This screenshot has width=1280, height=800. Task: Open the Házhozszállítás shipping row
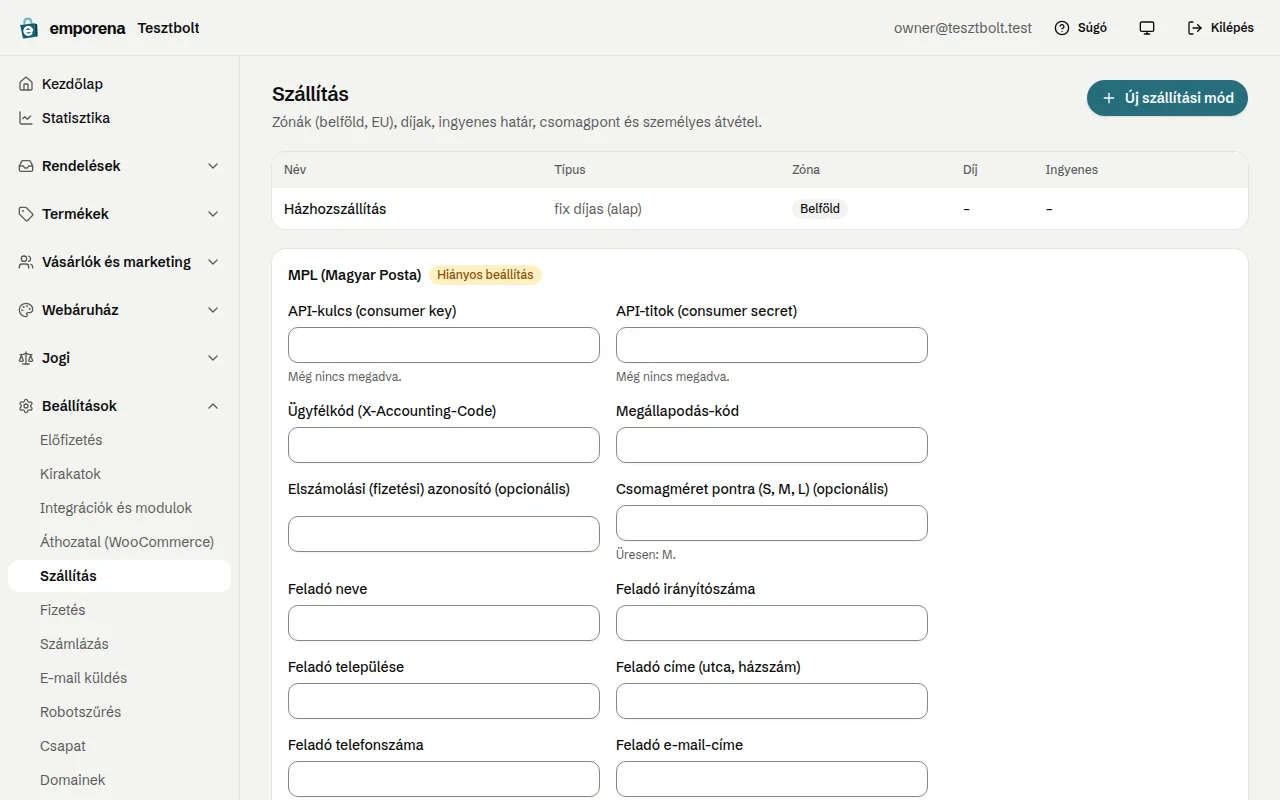tap(760, 209)
